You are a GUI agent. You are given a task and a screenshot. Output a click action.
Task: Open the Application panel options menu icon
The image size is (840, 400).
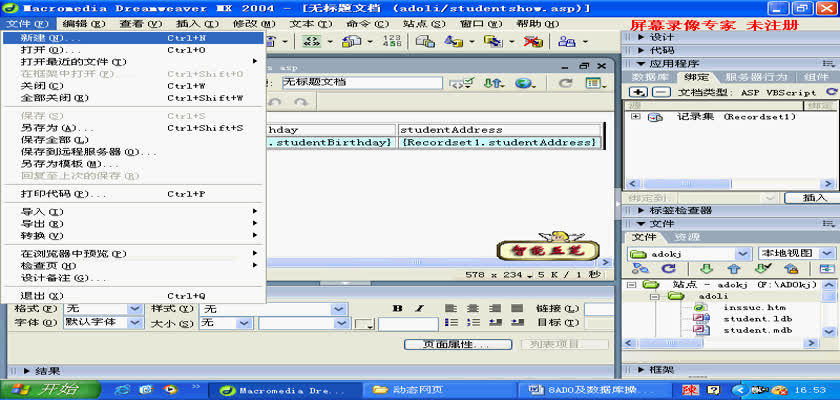click(829, 63)
